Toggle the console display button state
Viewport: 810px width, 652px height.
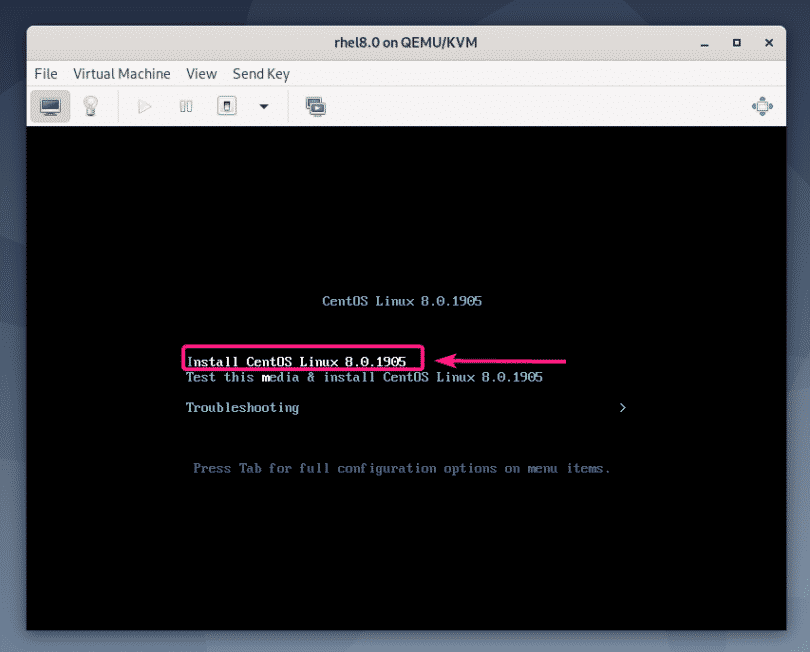[50, 106]
